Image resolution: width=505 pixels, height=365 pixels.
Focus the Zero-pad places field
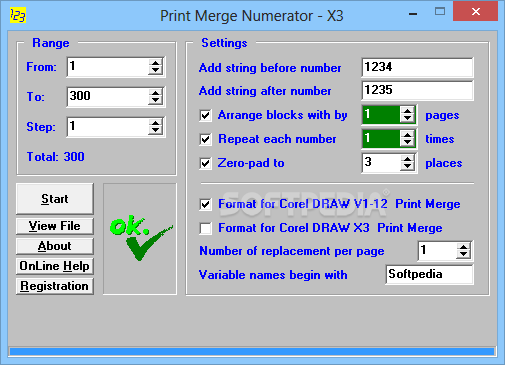pos(381,163)
